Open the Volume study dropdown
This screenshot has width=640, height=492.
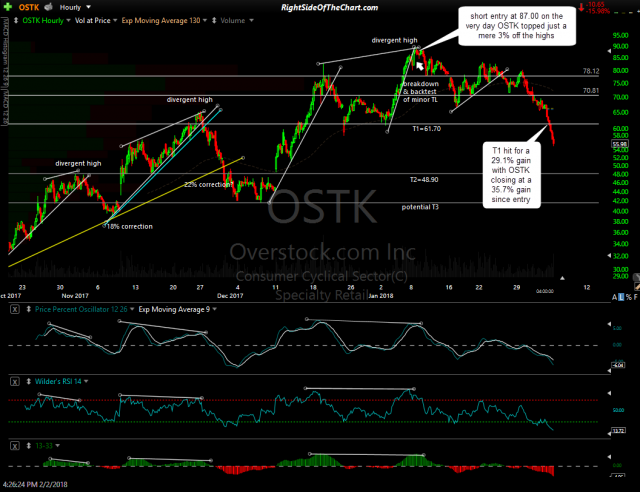(251, 20)
